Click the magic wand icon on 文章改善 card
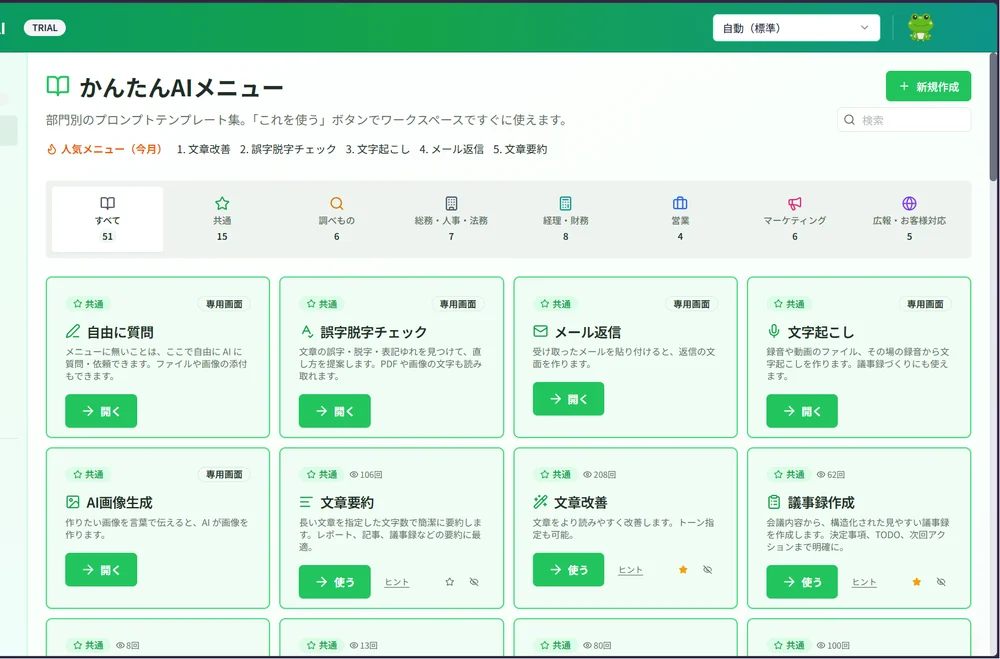This screenshot has height=659, width=1000. (x=540, y=502)
